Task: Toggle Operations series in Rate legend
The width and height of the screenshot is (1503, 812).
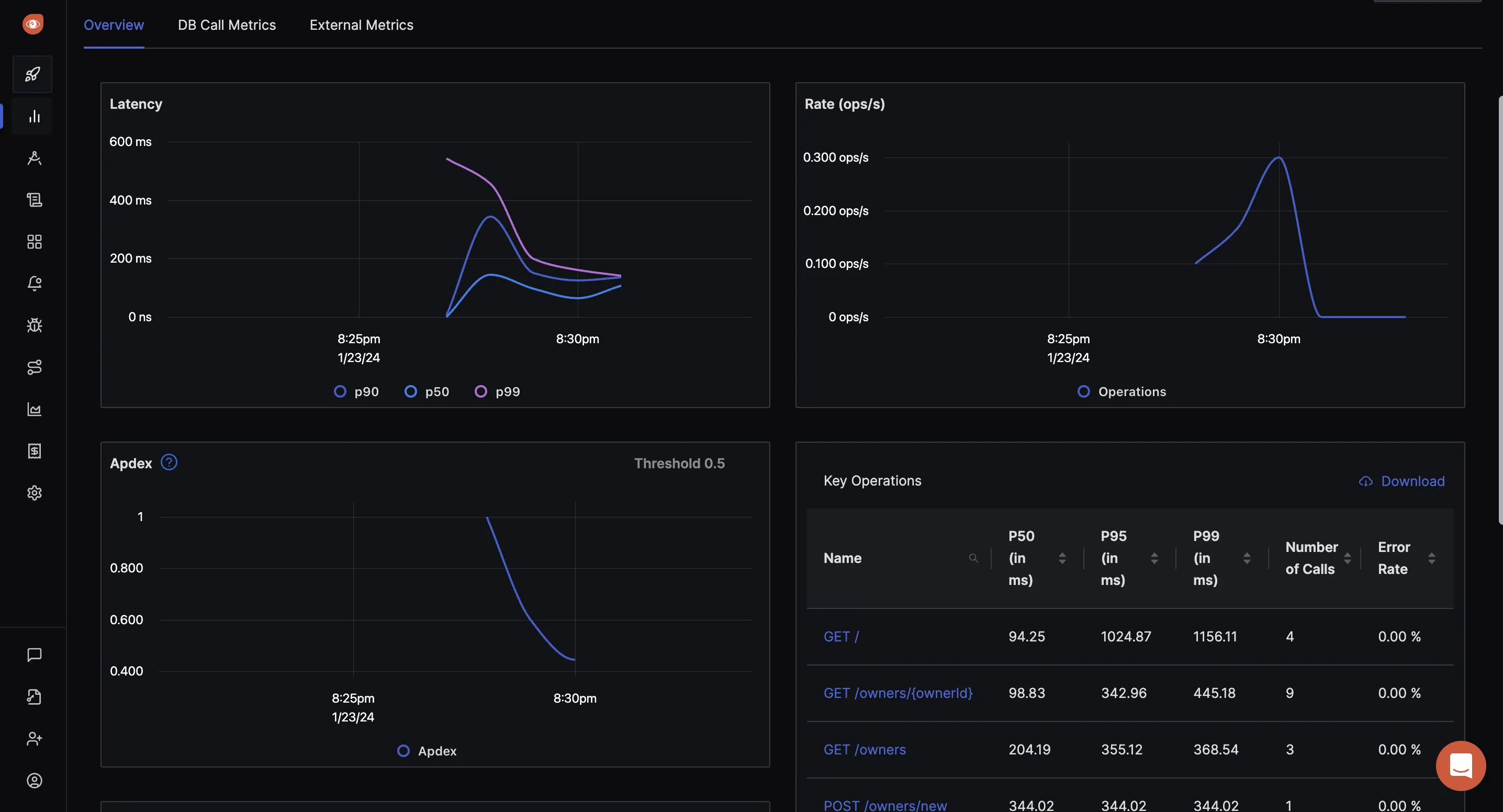Action: tap(1121, 391)
